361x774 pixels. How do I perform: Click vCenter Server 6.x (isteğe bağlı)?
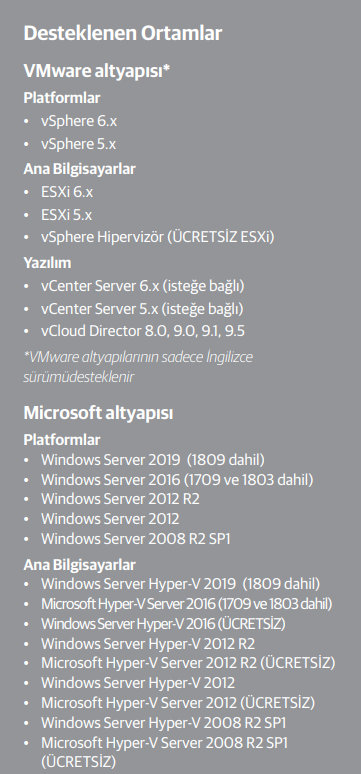[143, 286]
